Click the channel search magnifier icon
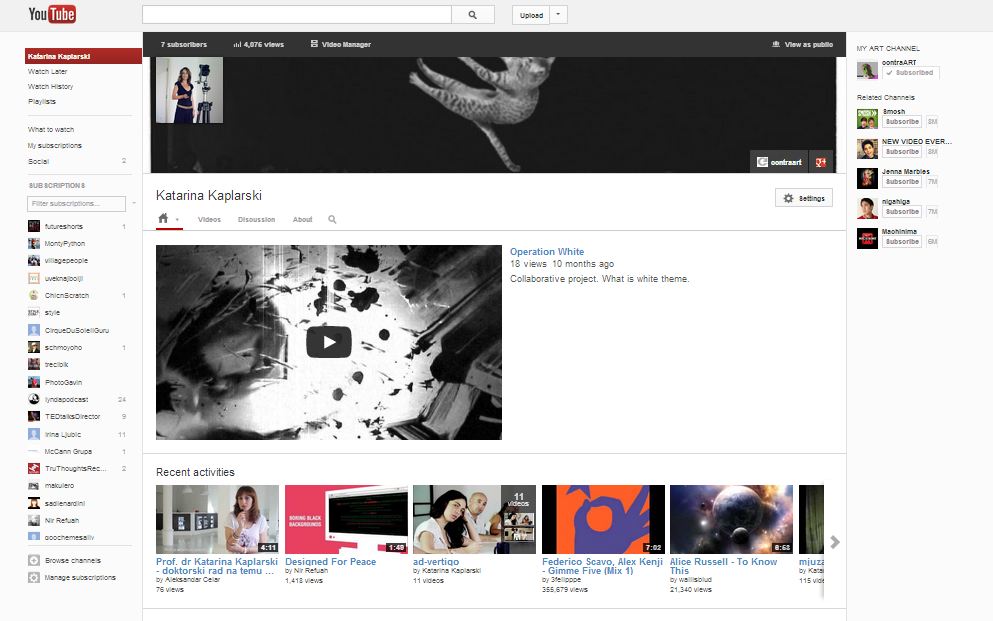 pyautogui.click(x=332, y=220)
